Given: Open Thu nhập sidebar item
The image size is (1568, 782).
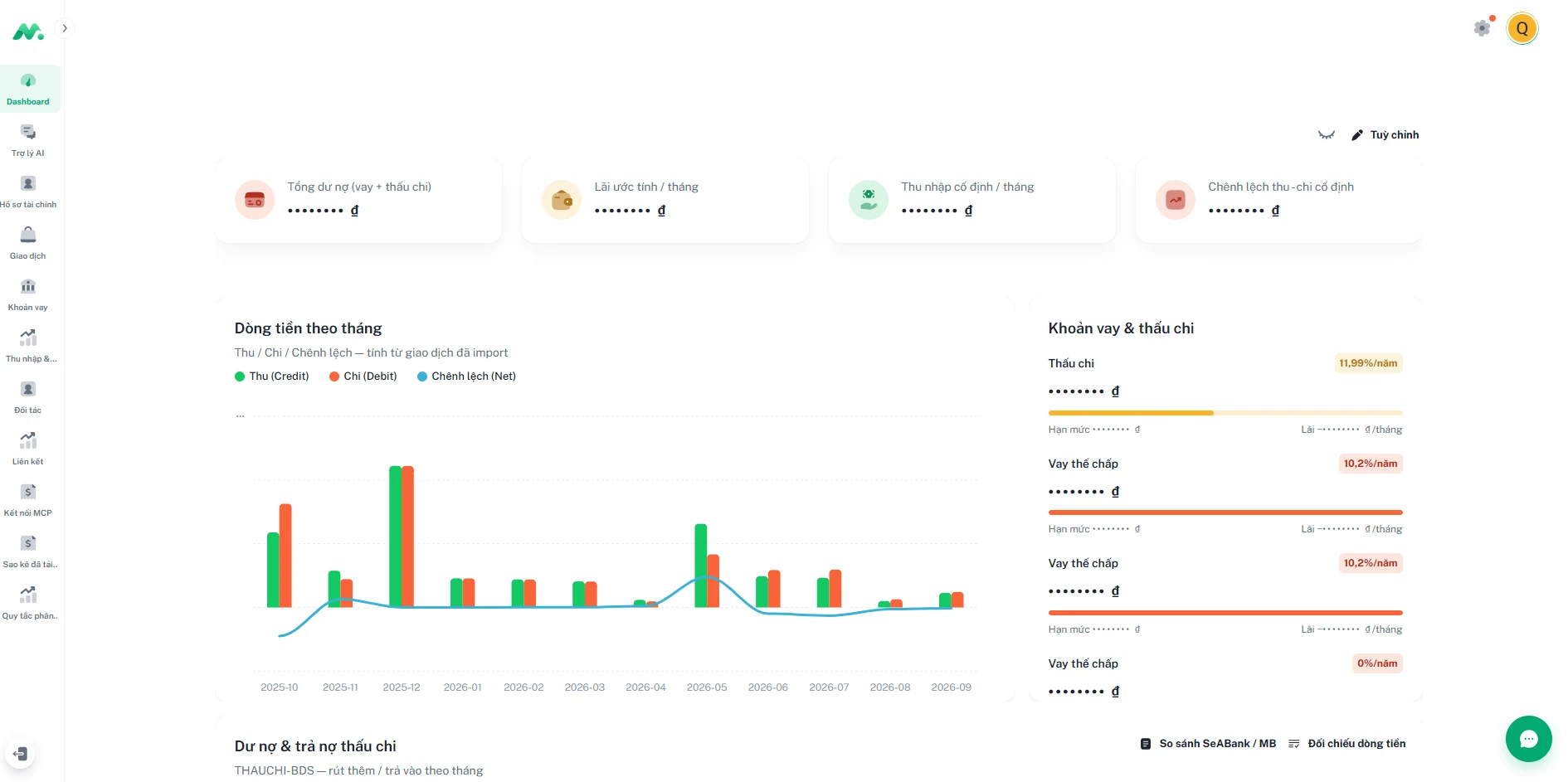Looking at the screenshot, I should [x=28, y=346].
